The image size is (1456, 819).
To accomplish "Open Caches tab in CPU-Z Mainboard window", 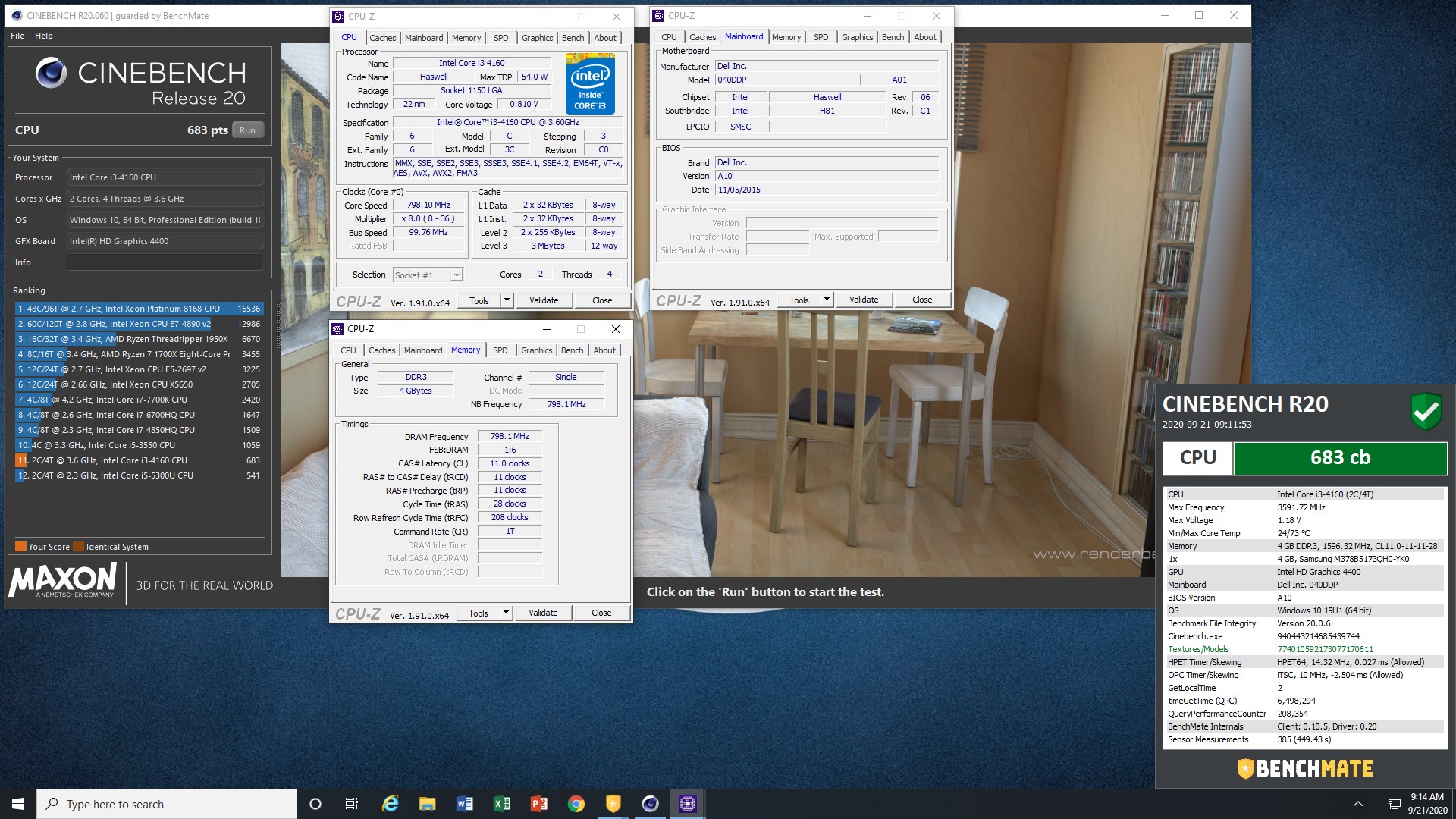I will click(703, 37).
